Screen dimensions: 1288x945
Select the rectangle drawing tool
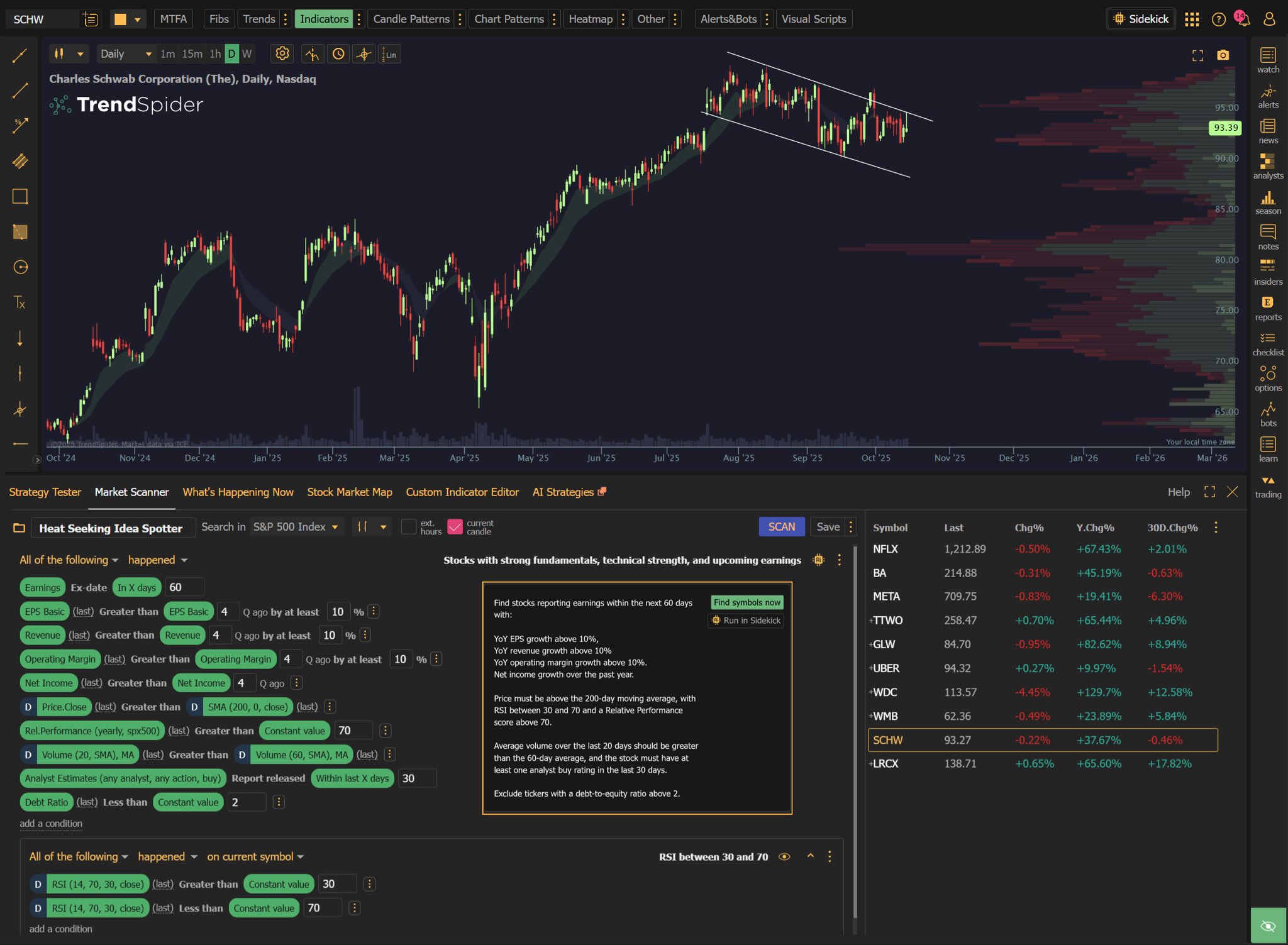click(20, 197)
